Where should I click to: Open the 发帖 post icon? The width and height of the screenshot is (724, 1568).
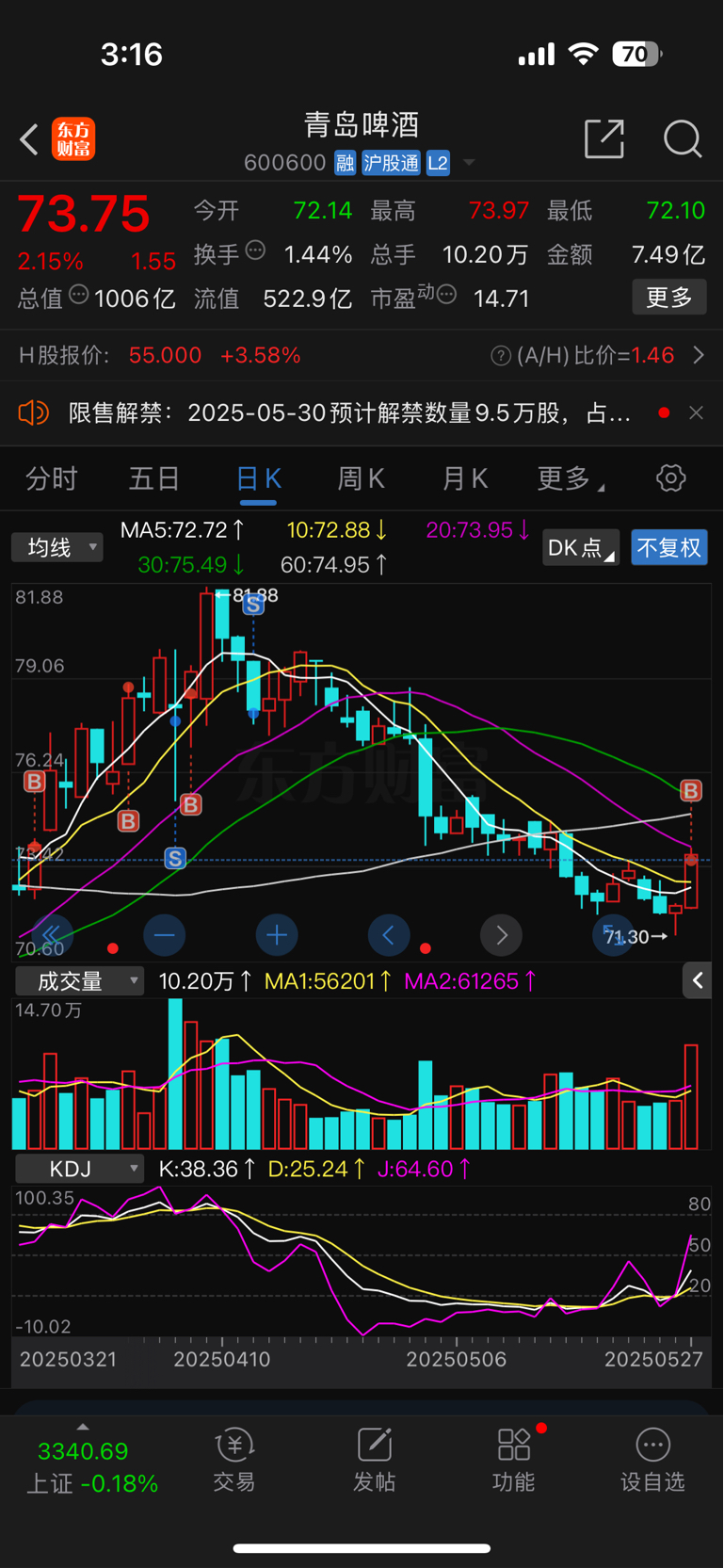pos(374,1461)
